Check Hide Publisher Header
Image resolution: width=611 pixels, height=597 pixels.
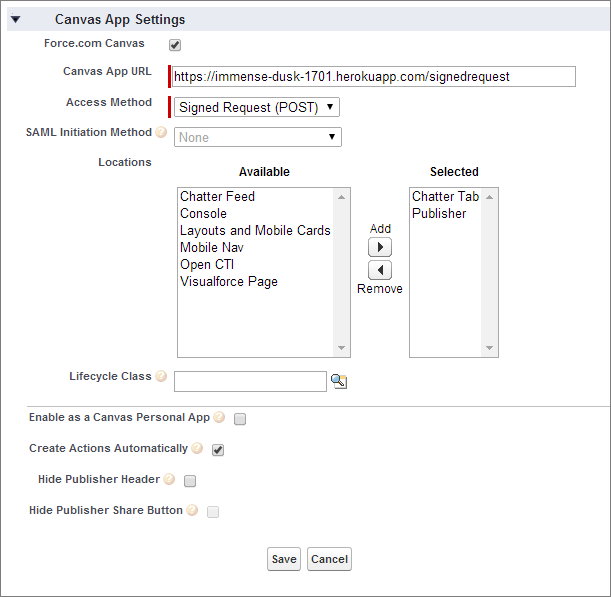[190, 481]
